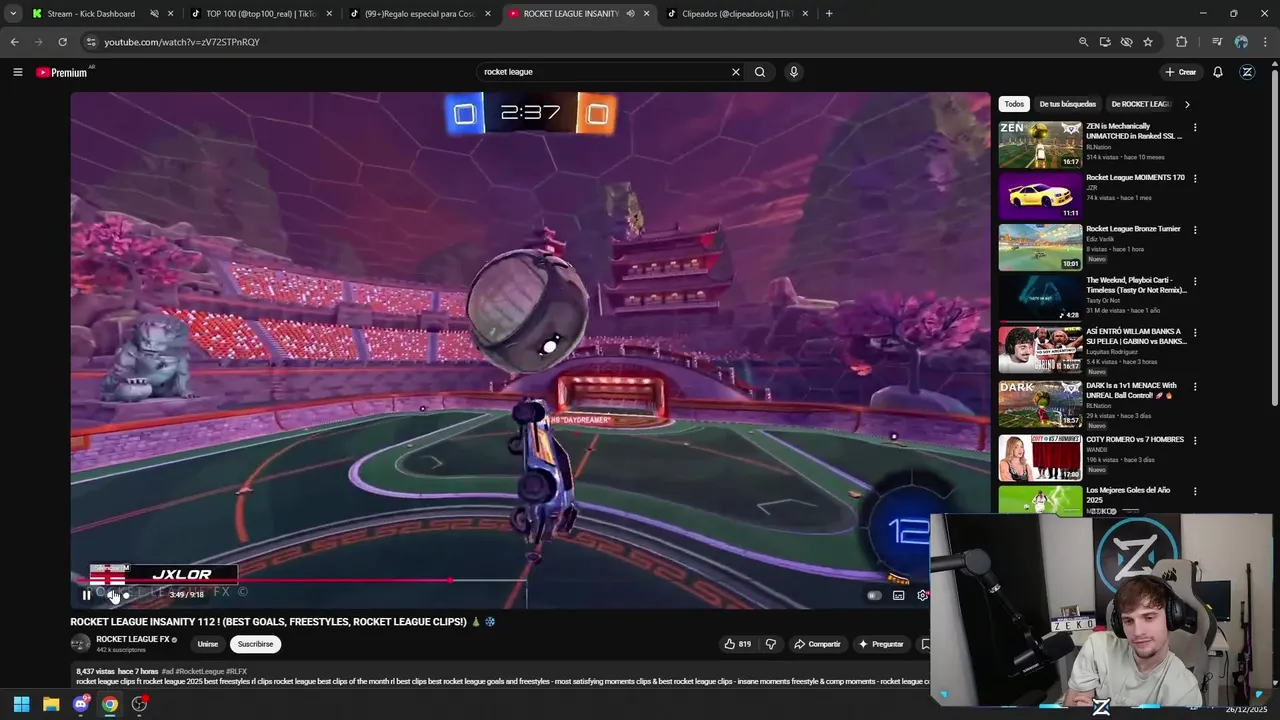Go back with the browser arrow
The width and height of the screenshot is (1280, 720).
(14, 42)
